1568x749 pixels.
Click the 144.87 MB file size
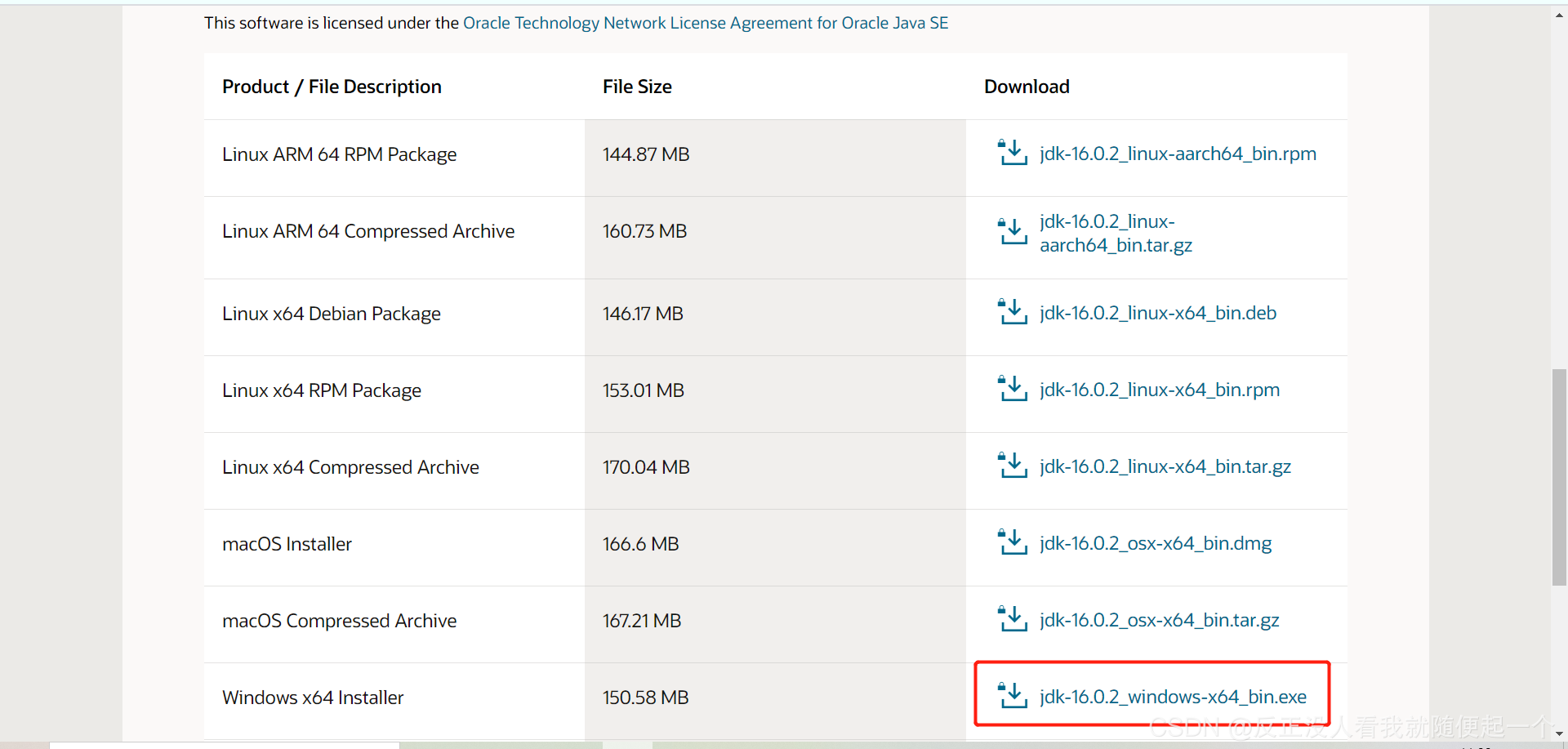click(x=646, y=154)
